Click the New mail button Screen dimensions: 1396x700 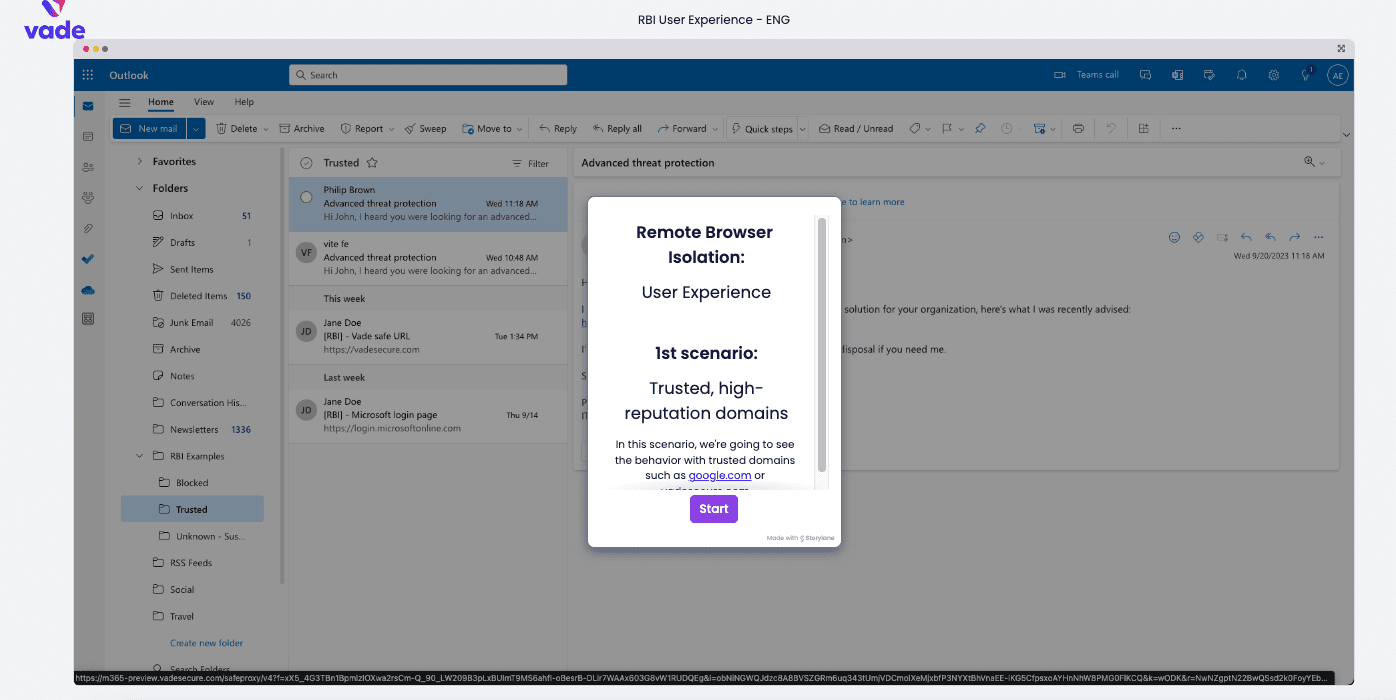pyautogui.click(x=150, y=128)
